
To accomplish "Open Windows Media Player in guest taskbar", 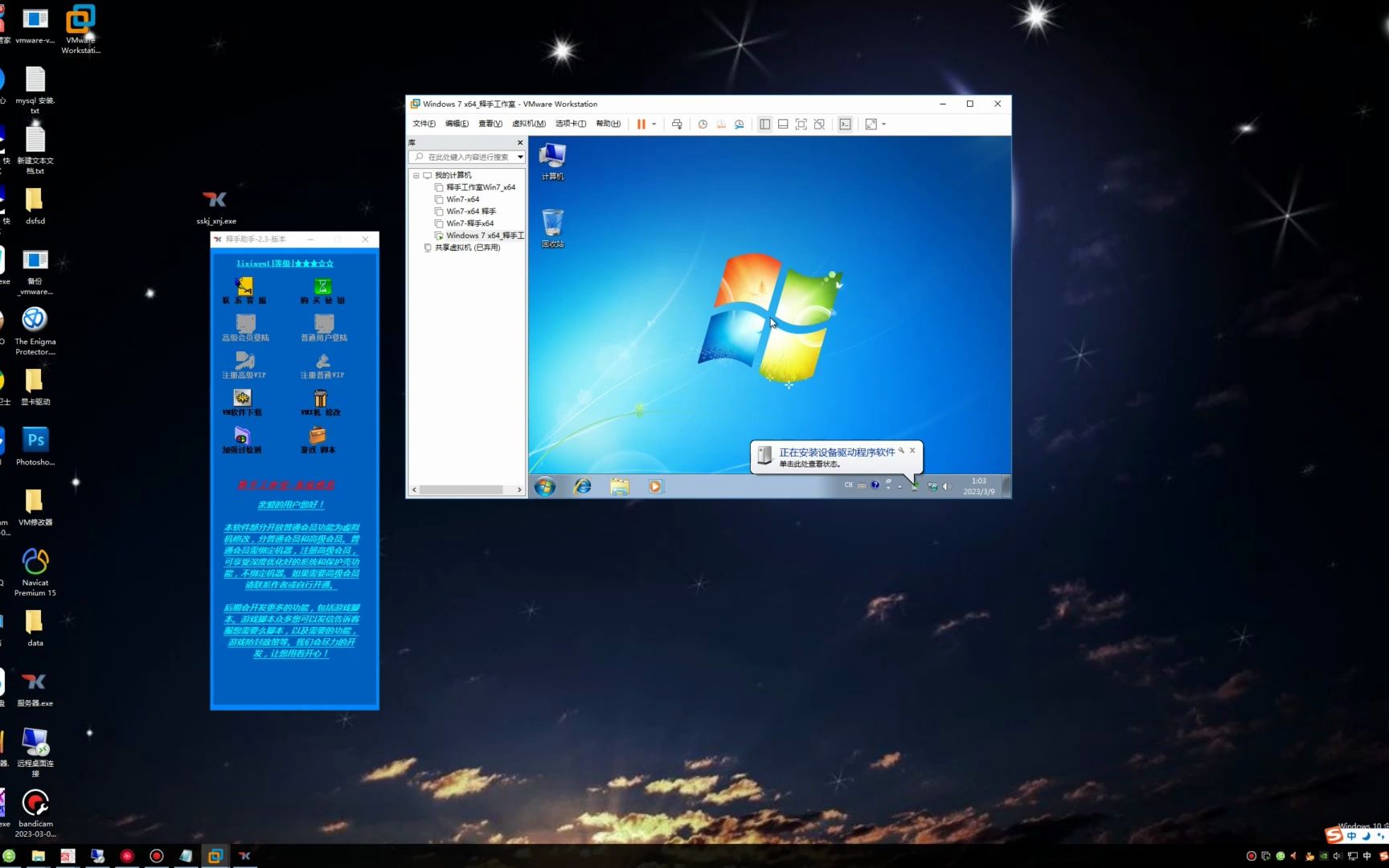I will pos(656,486).
